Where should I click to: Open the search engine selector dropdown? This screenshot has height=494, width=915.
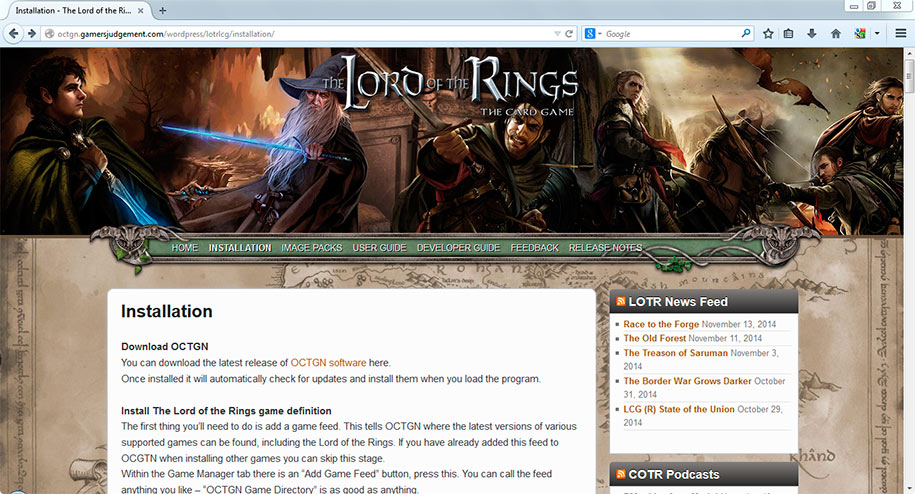[593, 34]
